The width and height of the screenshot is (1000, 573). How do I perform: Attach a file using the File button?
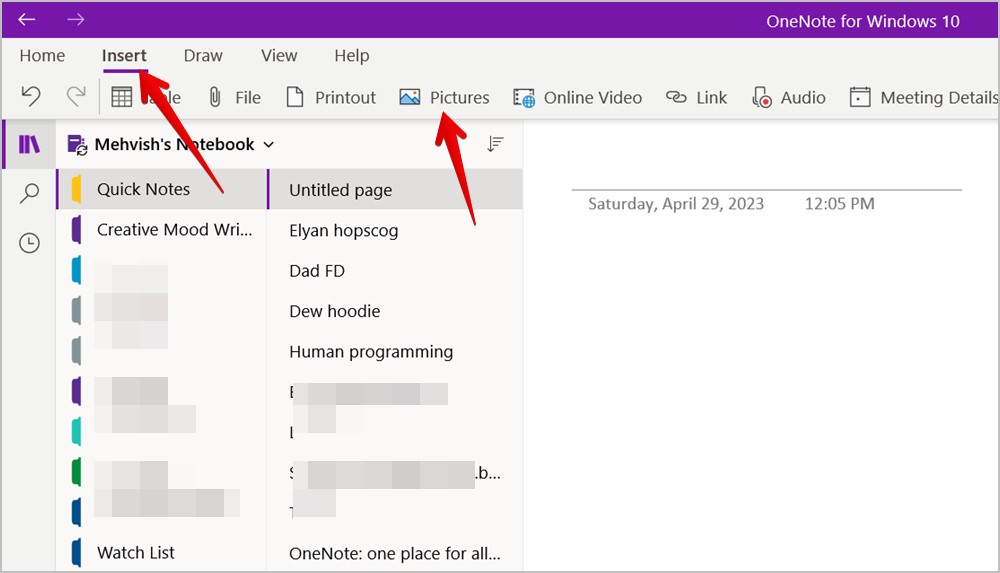234,98
